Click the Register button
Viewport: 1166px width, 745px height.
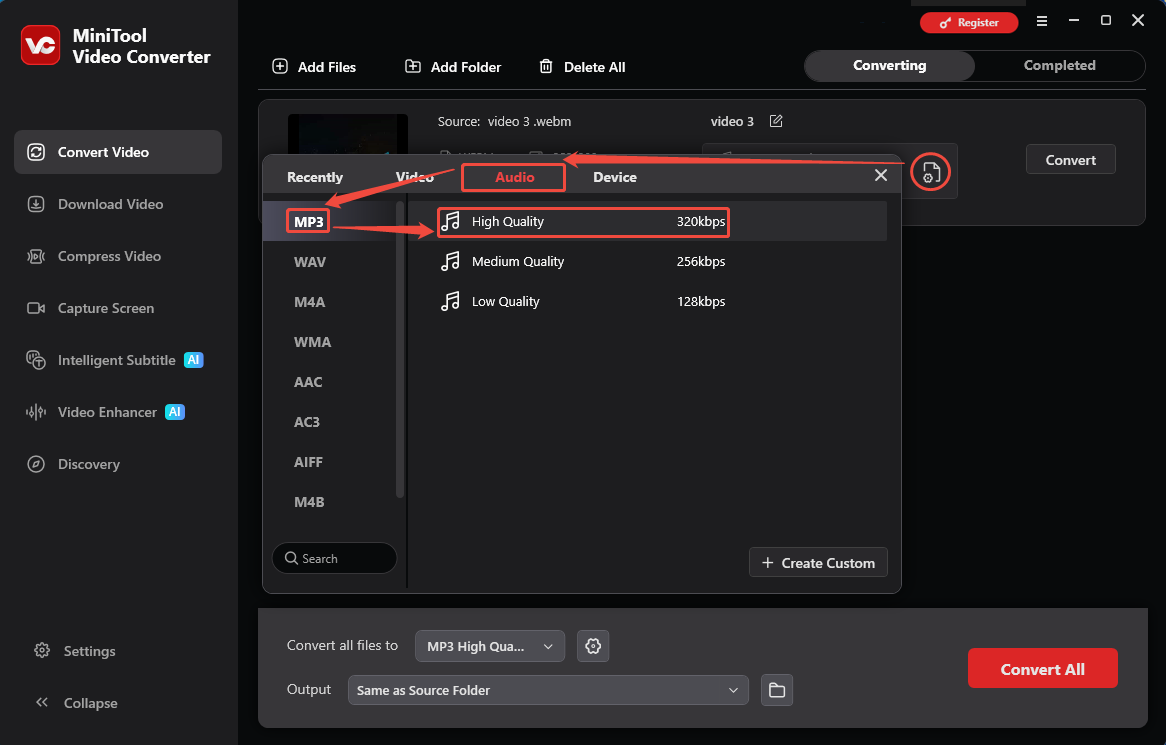969,22
